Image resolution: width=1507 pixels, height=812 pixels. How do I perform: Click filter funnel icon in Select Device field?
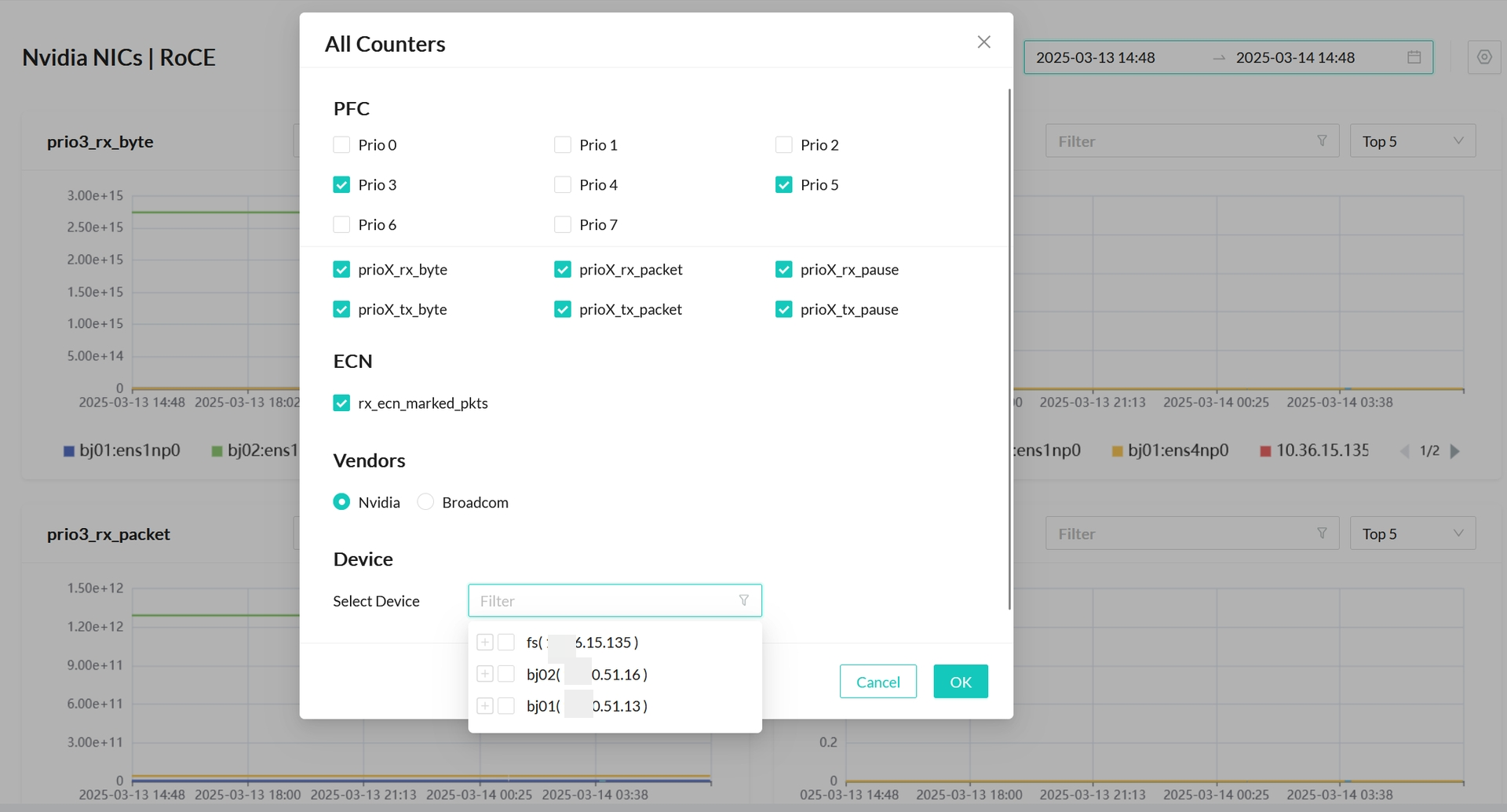[x=743, y=601]
